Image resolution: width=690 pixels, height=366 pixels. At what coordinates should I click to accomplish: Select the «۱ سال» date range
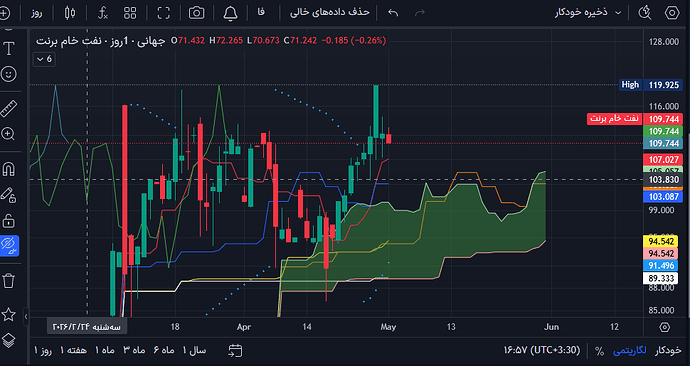194,350
